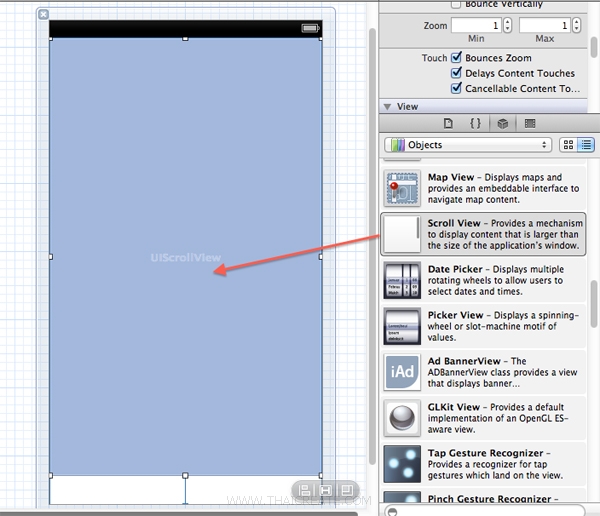Click the Tap Gesture Recognizer description
Image resolution: width=600 pixels, height=516 pixels.
pos(495,464)
